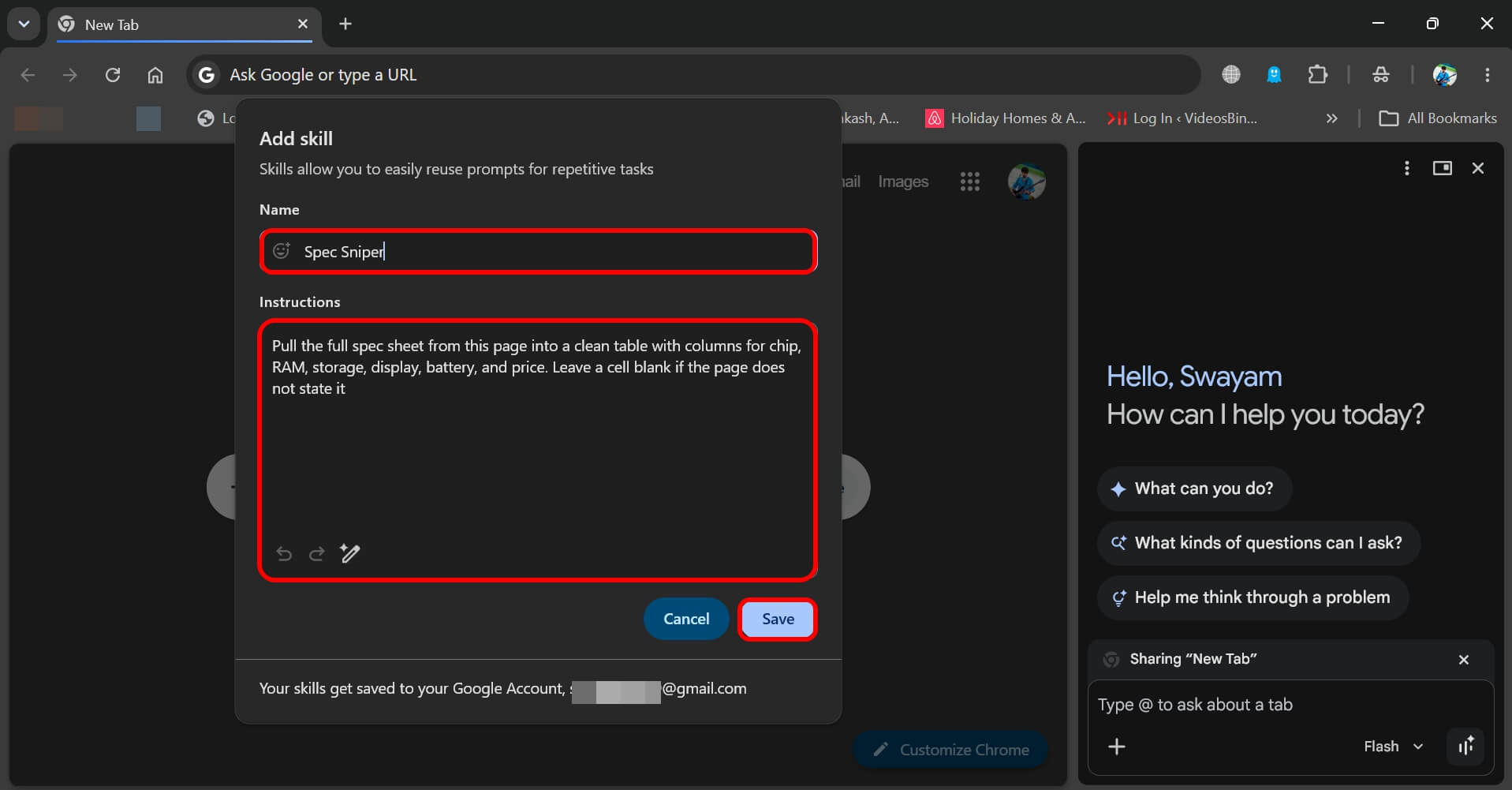1512x790 pixels.
Task: Open the Log In ‹ VideosBin bookmark
Action: coord(1181,118)
